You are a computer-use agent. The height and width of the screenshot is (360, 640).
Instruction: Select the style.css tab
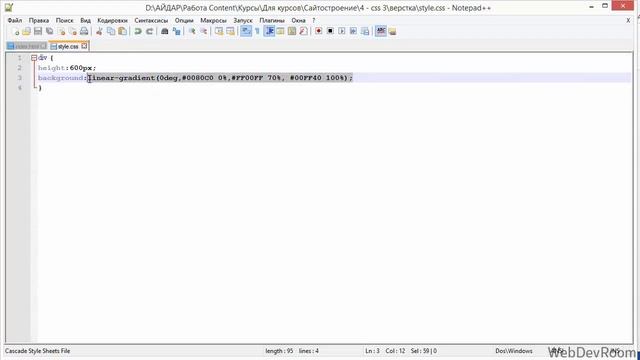(68, 46)
